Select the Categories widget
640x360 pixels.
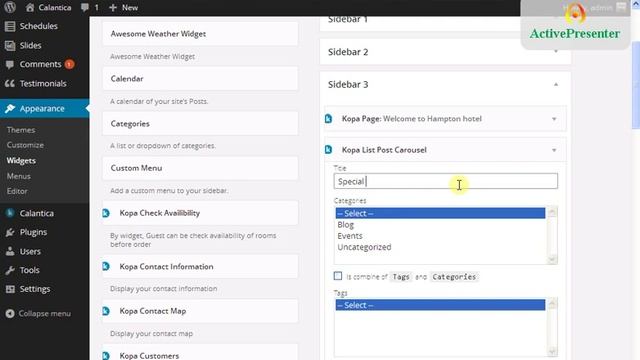click(200, 123)
